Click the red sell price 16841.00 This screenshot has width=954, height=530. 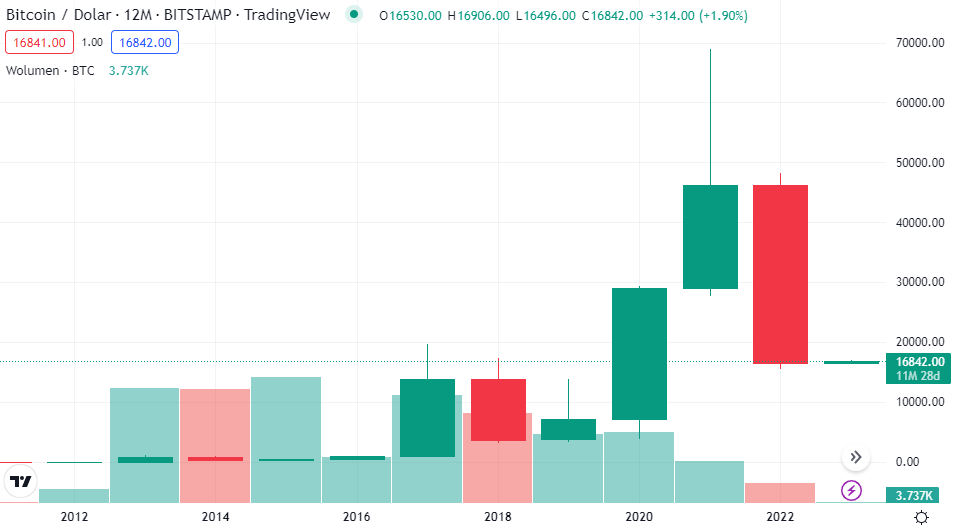pyautogui.click(x=38, y=42)
